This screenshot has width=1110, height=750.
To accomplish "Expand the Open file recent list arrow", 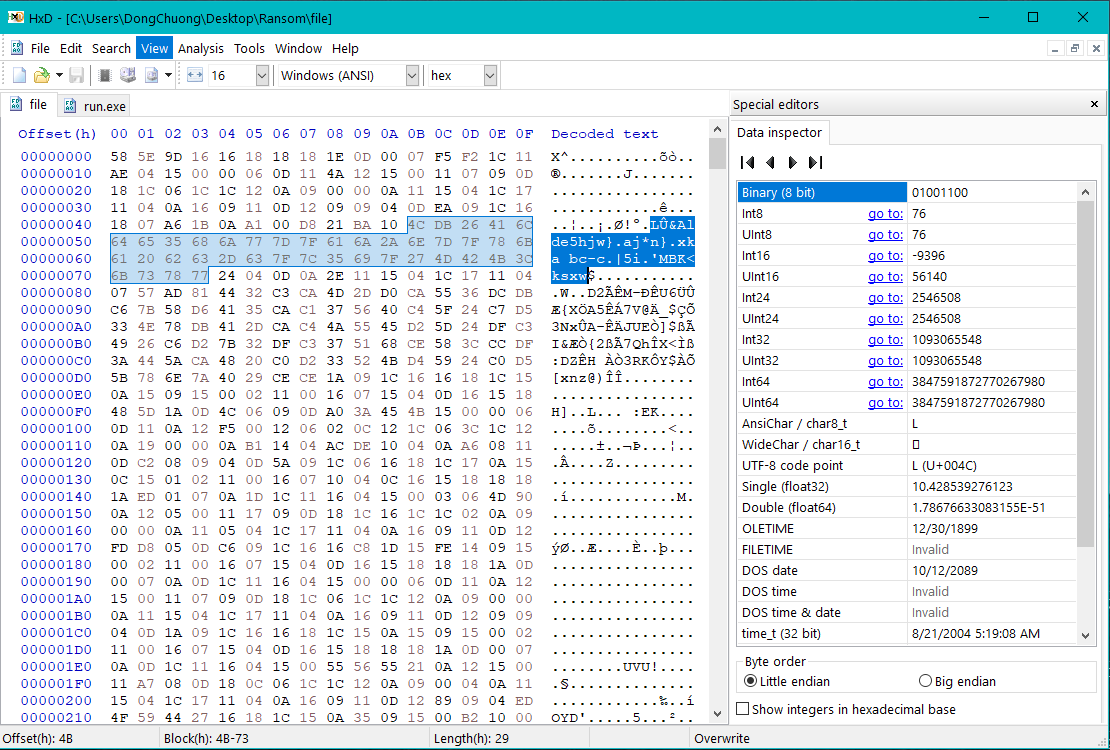I will (x=59, y=75).
